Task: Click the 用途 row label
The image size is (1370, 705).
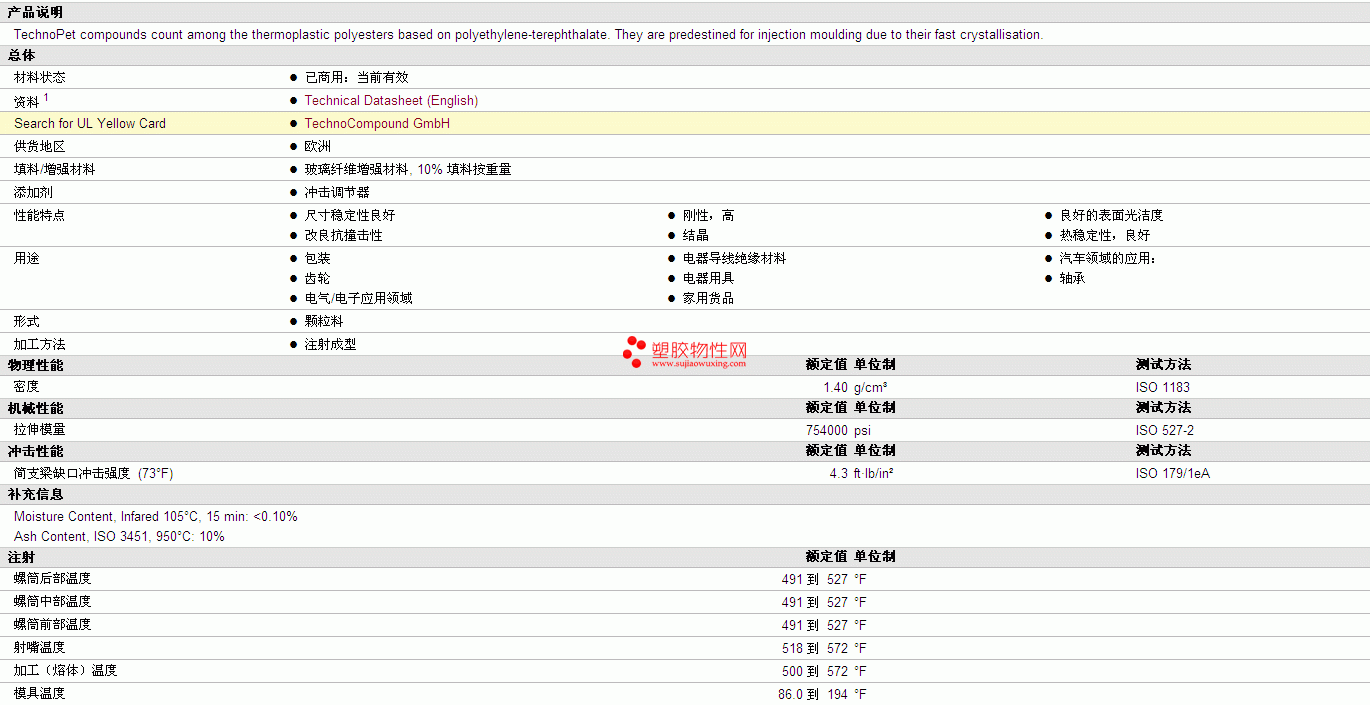Action: (x=27, y=258)
